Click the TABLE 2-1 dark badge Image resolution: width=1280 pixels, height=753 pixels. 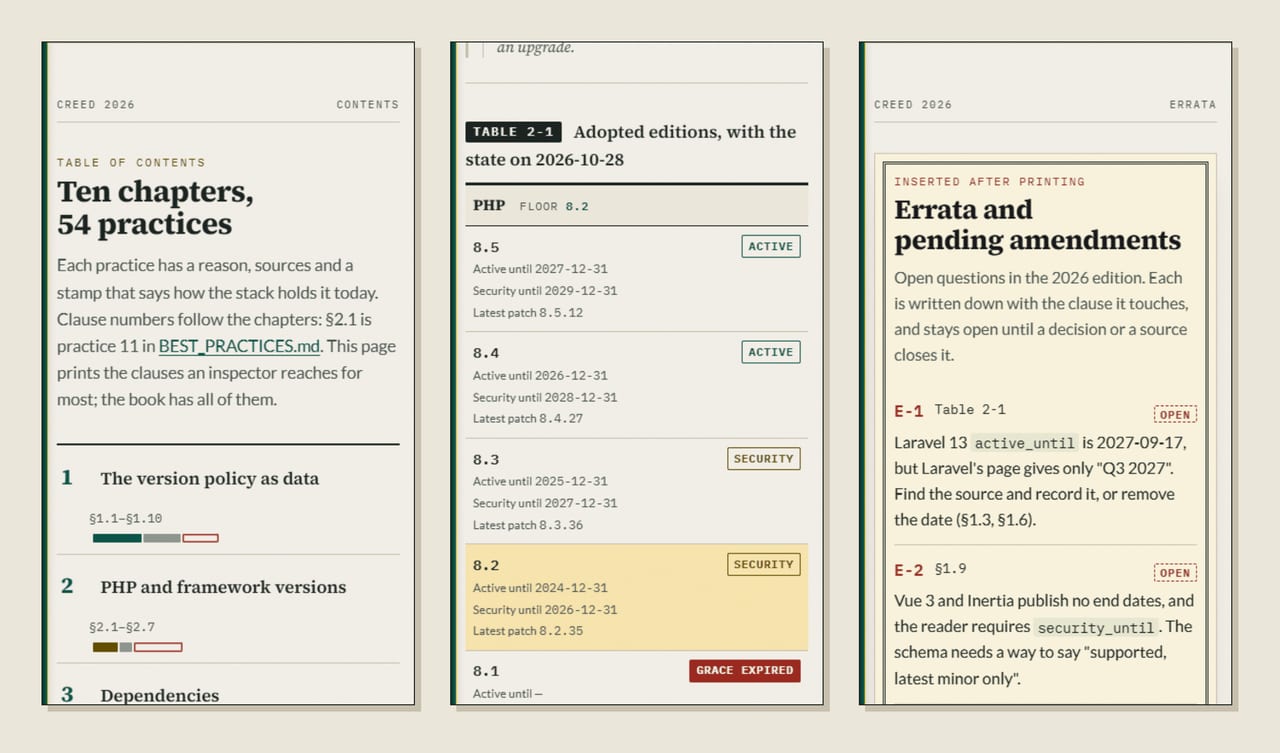[x=514, y=132]
